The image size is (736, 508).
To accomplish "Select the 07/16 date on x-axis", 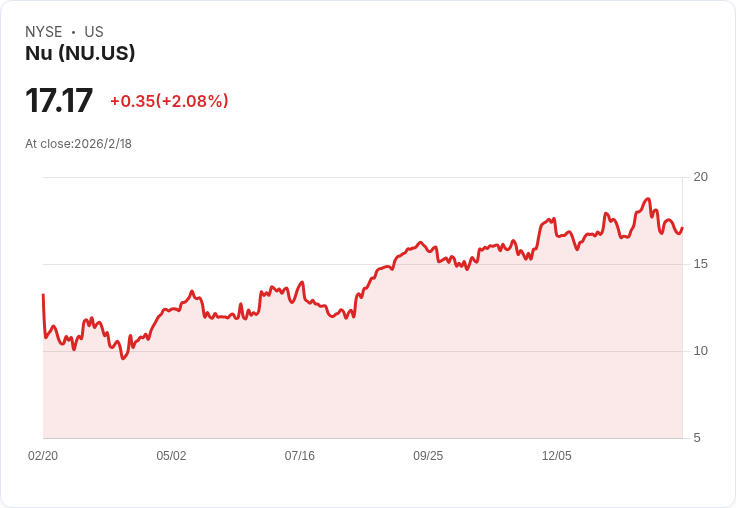I will (300, 456).
